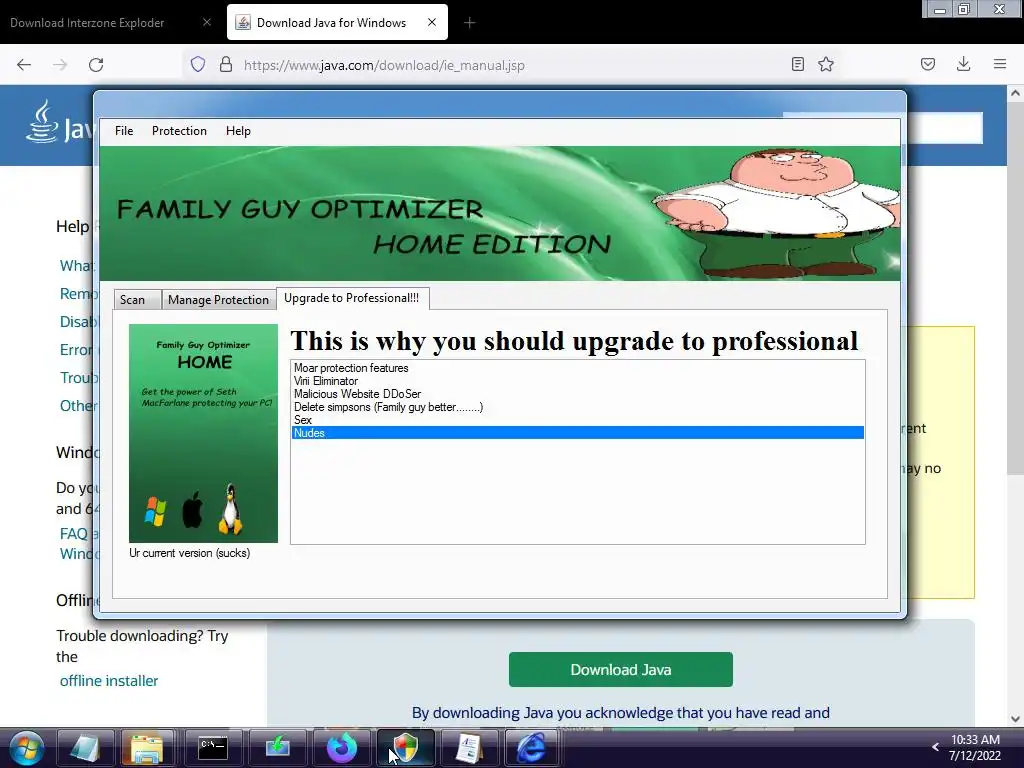Open the document notepad taskbar icon
Viewport: 1024px width, 768px height.
coord(469,748)
